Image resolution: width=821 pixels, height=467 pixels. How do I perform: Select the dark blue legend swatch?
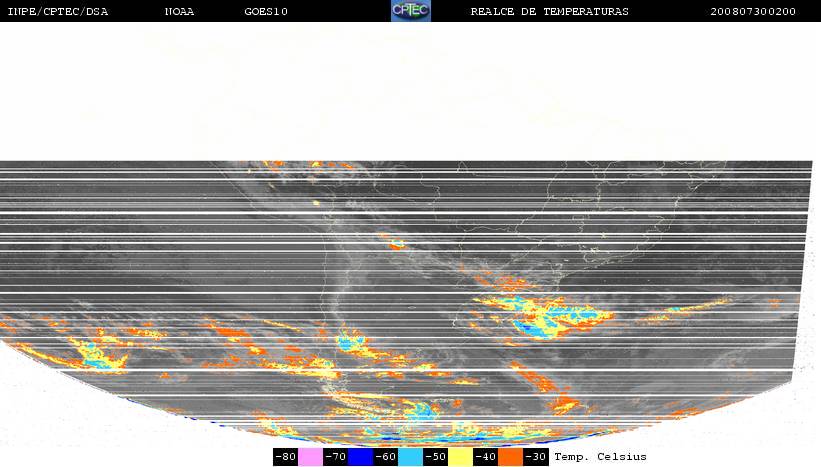tap(361, 457)
